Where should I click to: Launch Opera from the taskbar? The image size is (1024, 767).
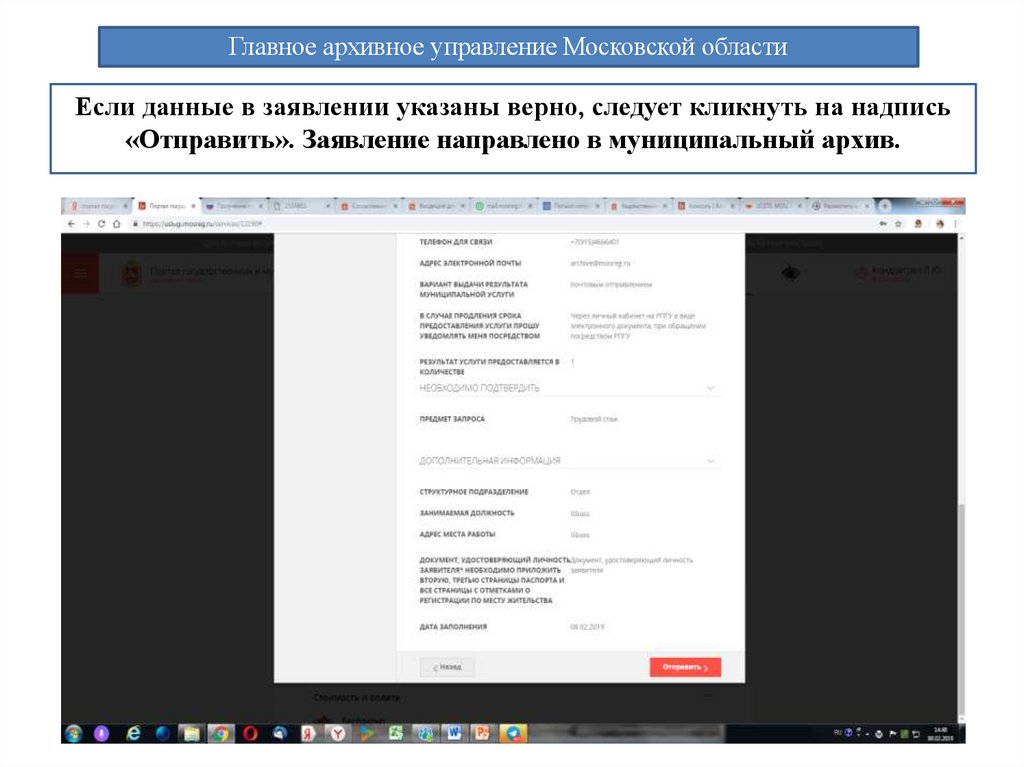250,734
